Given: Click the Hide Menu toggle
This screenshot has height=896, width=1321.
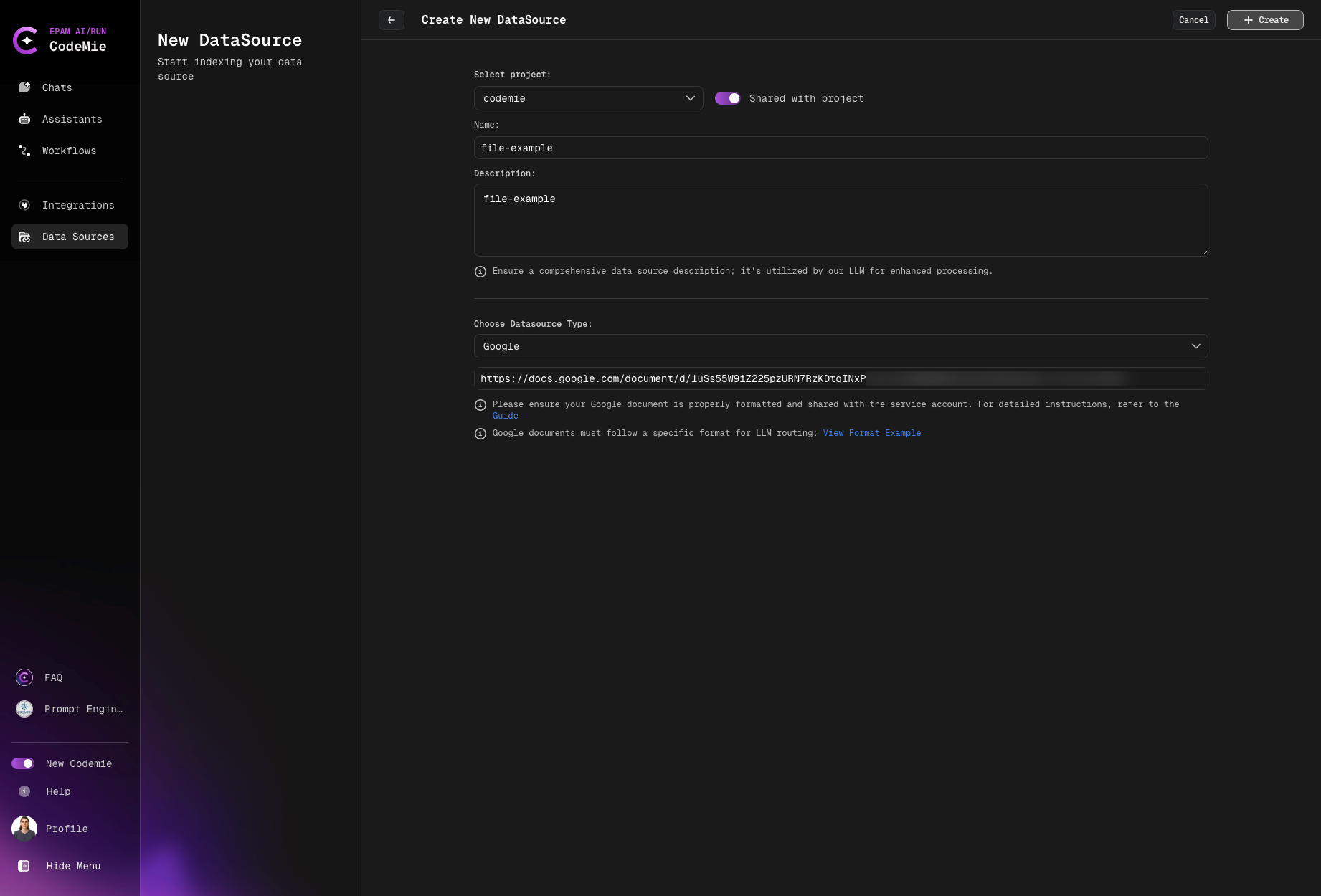Looking at the screenshot, I should [x=24, y=866].
